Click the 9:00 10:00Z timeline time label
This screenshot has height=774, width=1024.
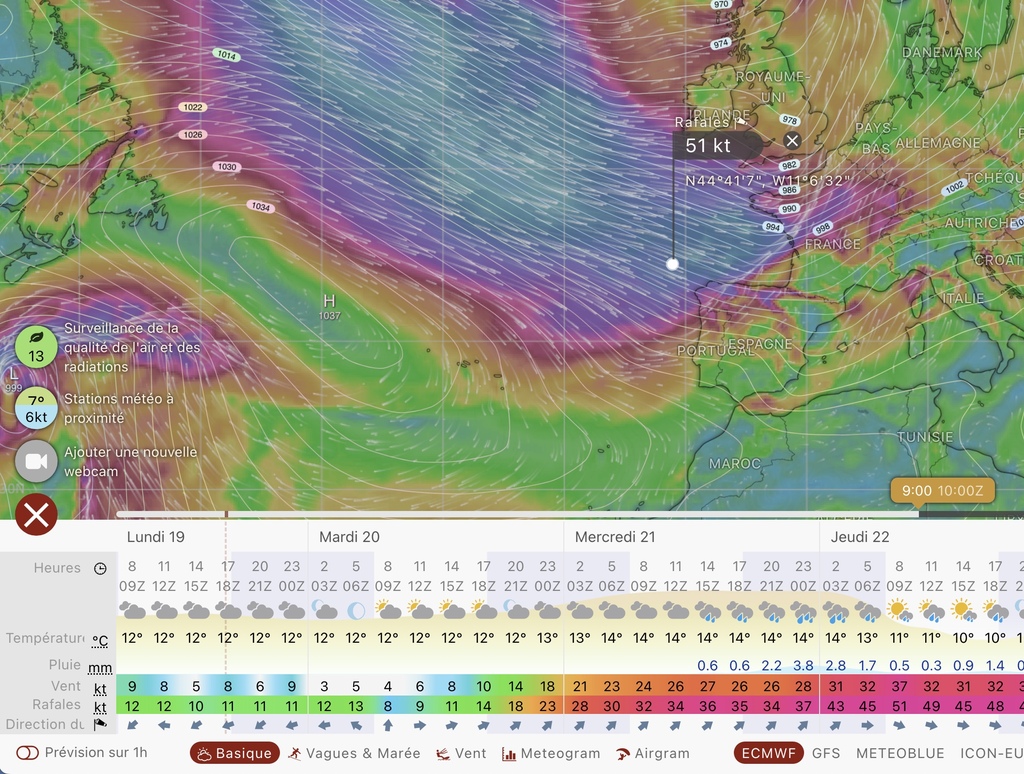[x=942, y=491]
